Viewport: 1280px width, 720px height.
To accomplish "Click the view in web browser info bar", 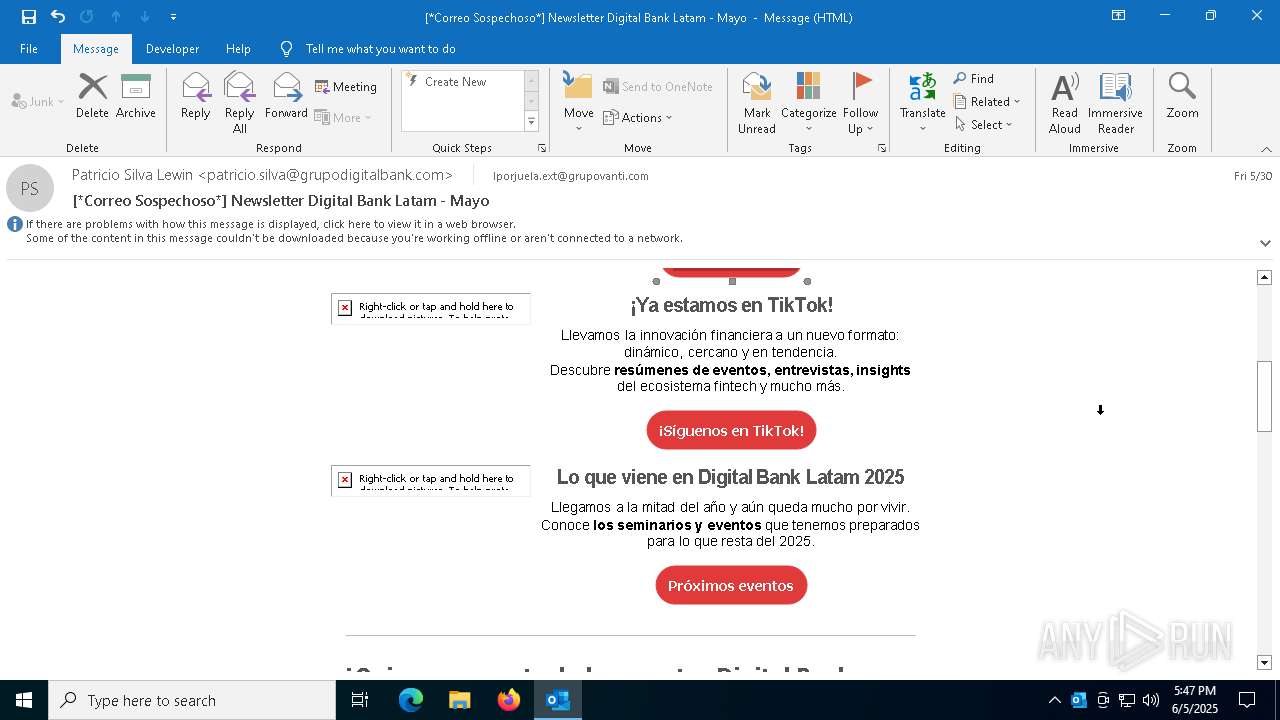I will coord(270,224).
